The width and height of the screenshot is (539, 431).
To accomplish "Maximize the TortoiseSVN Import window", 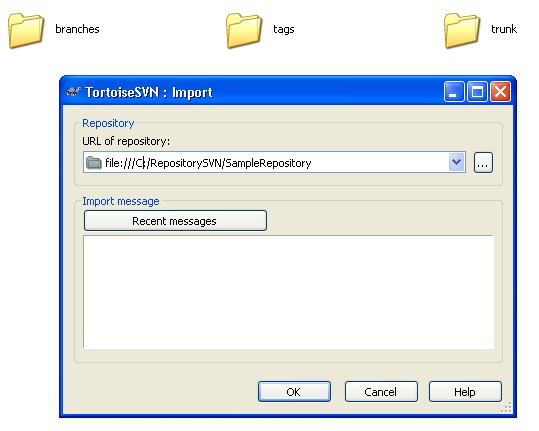I will (477, 92).
